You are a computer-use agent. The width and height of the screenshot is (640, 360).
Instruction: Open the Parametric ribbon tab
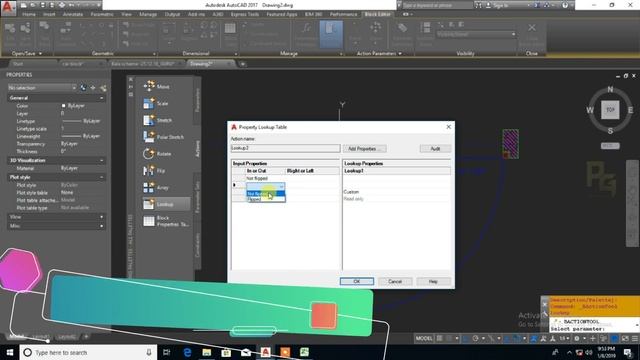coord(102,14)
